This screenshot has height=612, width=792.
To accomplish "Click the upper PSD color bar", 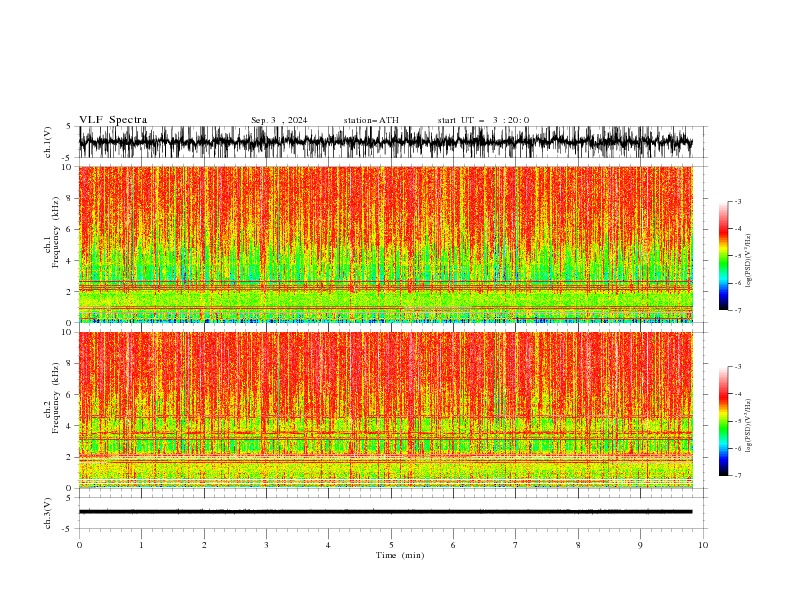I will [723, 256].
